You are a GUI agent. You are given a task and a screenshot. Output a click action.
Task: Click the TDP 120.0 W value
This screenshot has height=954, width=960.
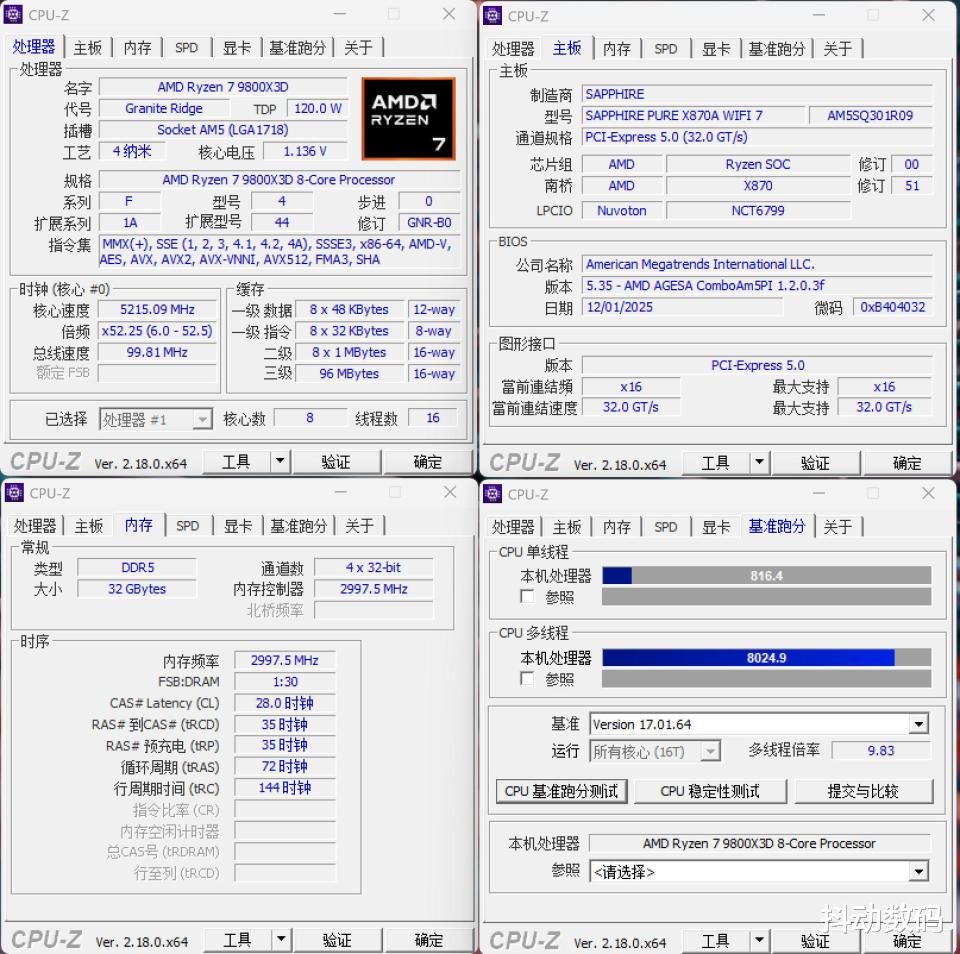pyautogui.click(x=318, y=108)
